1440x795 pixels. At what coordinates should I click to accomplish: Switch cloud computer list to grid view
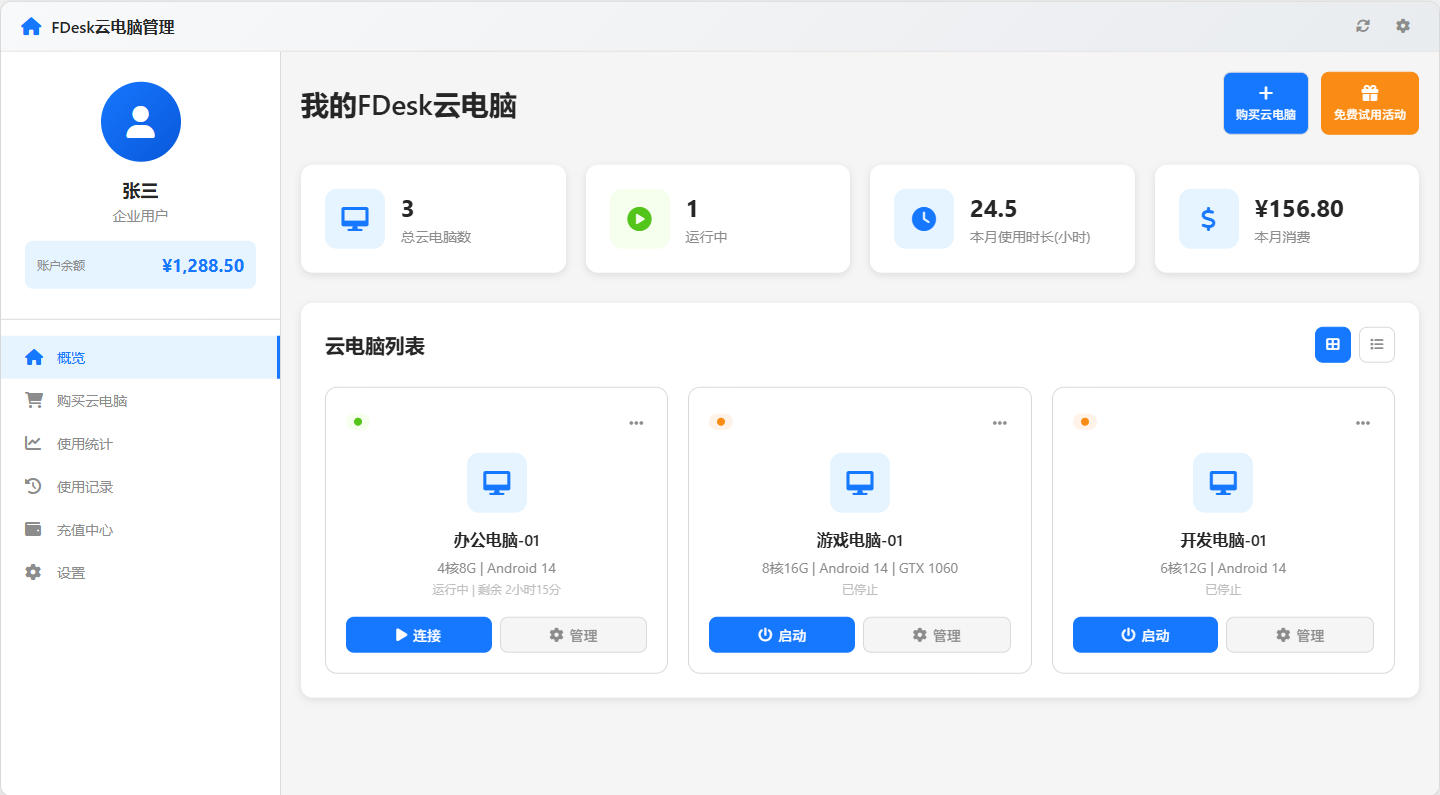tap(1332, 344)
